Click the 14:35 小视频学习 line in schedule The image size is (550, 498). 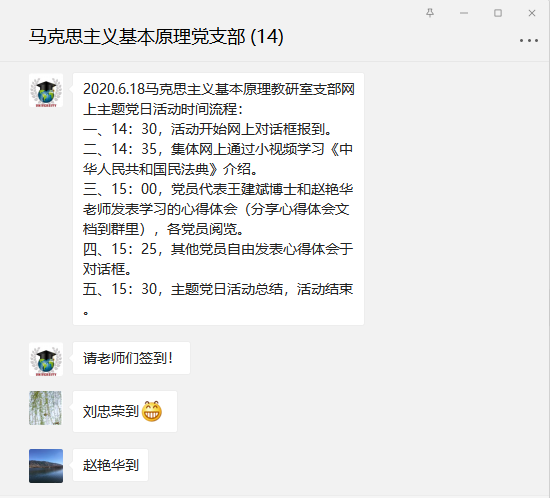[217, 159]
